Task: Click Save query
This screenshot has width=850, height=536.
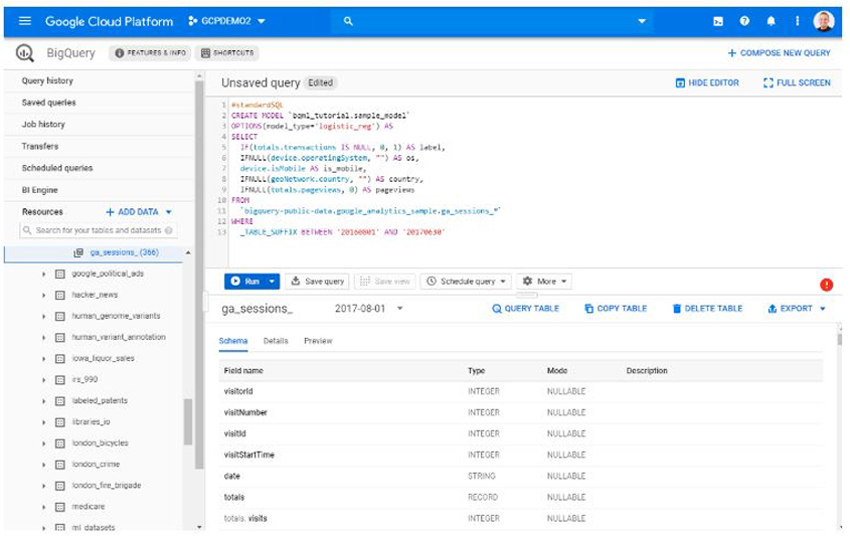Action: point(318,281)
